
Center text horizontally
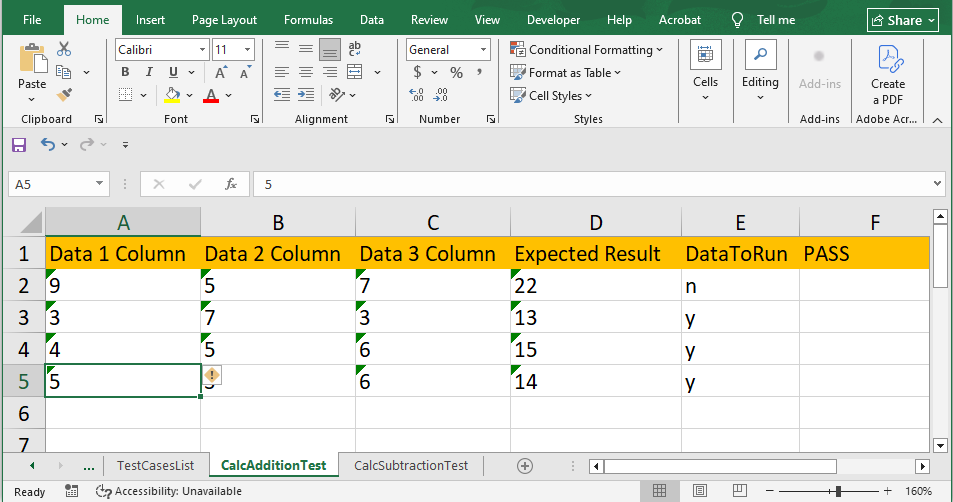[x=306, y=72]
